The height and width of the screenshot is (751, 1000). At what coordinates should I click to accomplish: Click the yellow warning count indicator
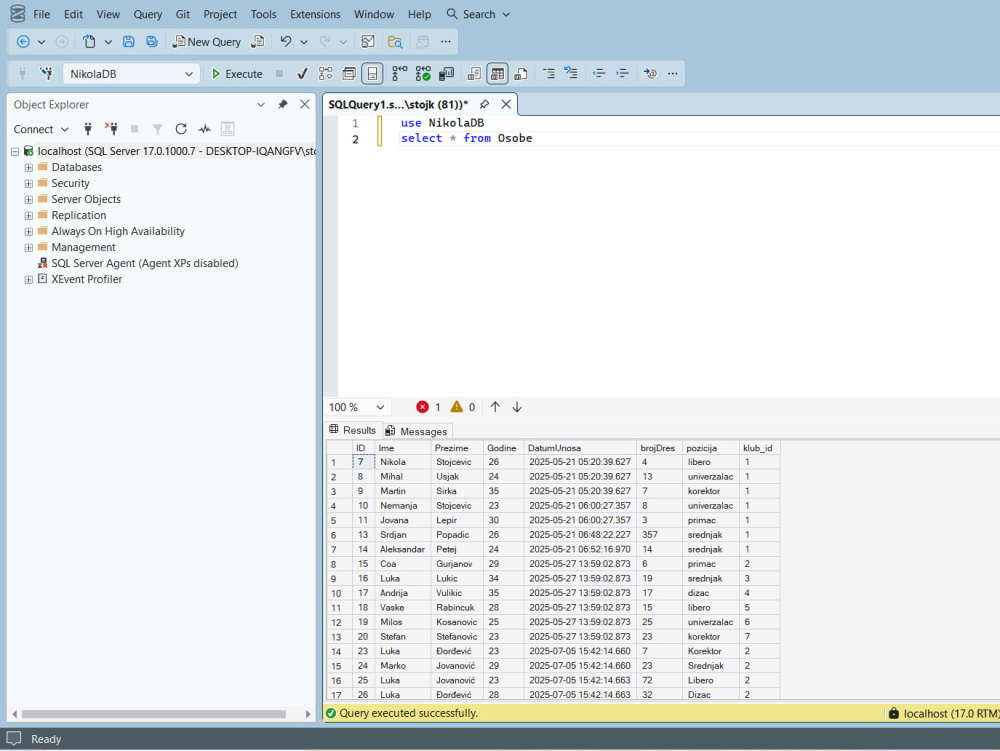click(x=463, y=407)
